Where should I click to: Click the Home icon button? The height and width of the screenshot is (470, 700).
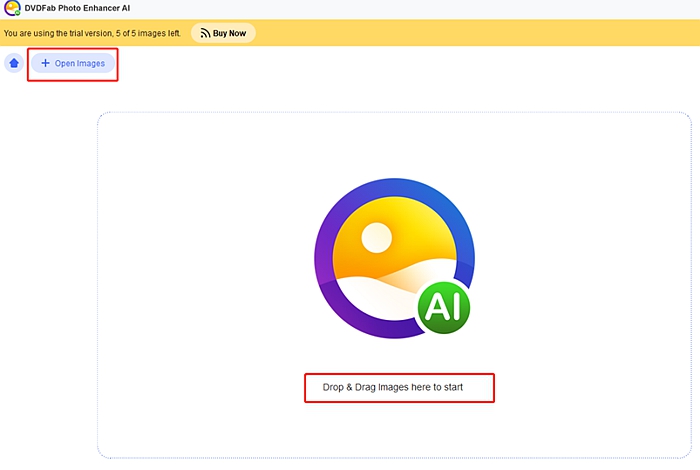click(14, 63)
